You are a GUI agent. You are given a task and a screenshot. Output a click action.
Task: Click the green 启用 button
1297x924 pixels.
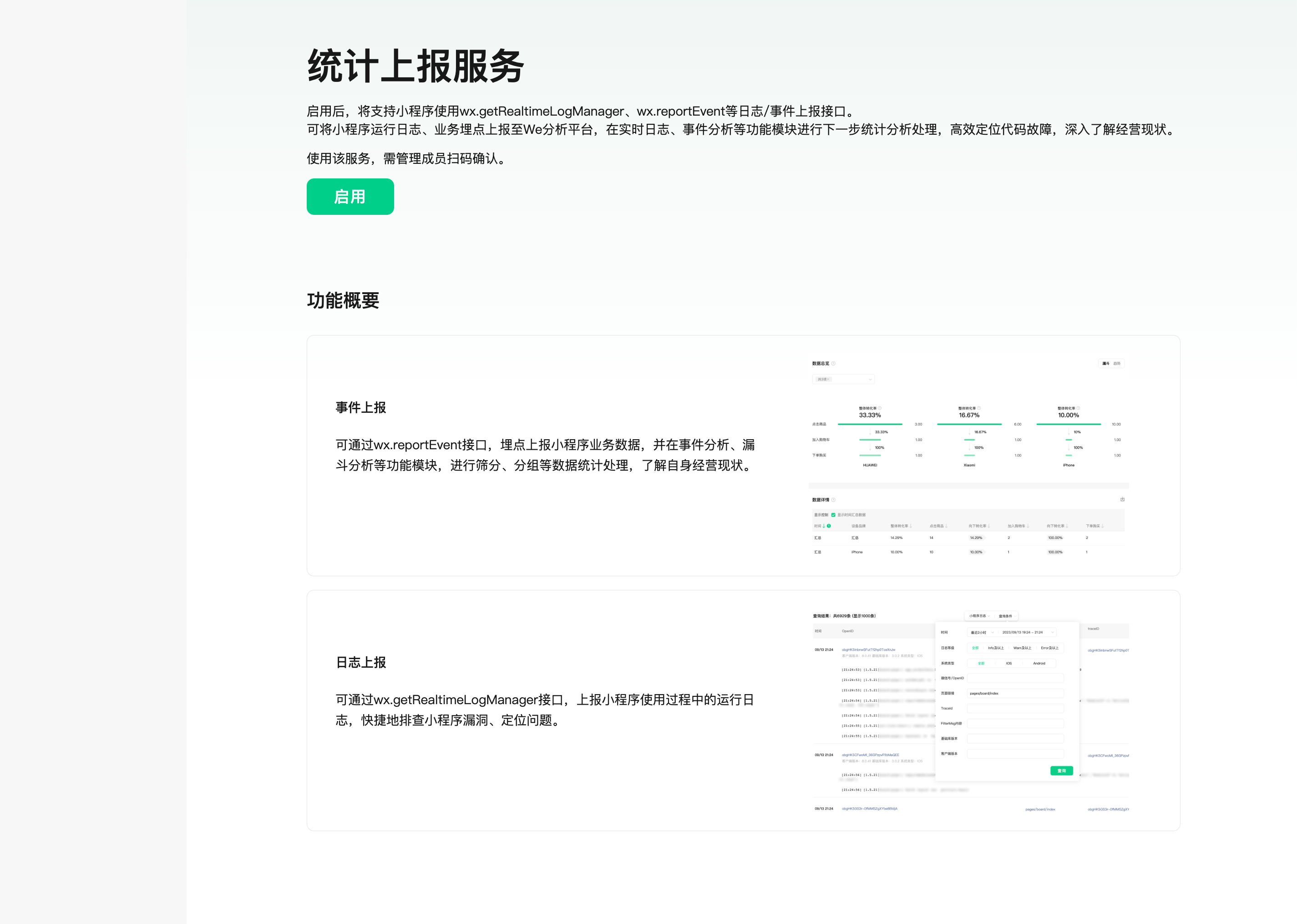point(350,196)
